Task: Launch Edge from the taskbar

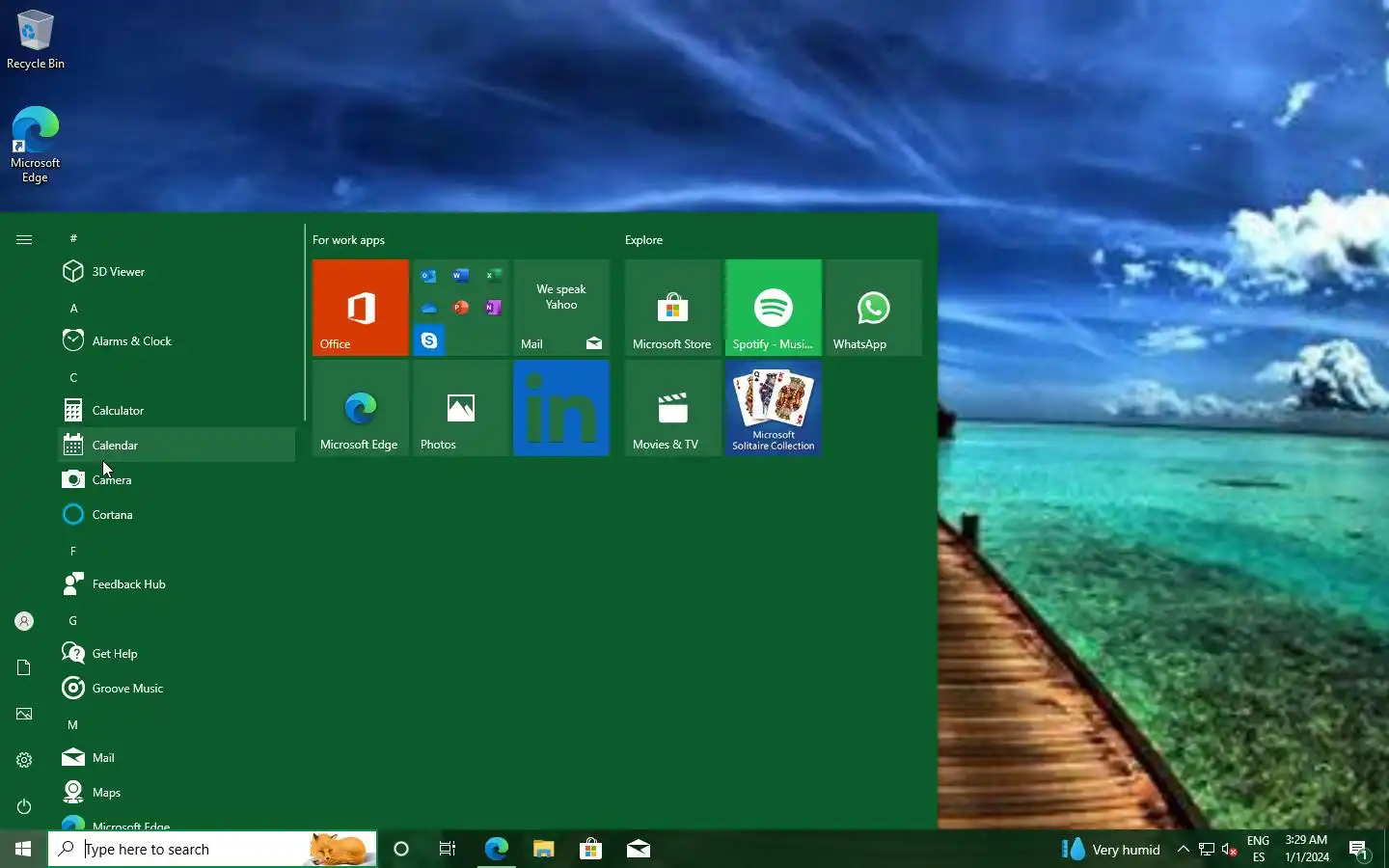Action: (496, 849)
